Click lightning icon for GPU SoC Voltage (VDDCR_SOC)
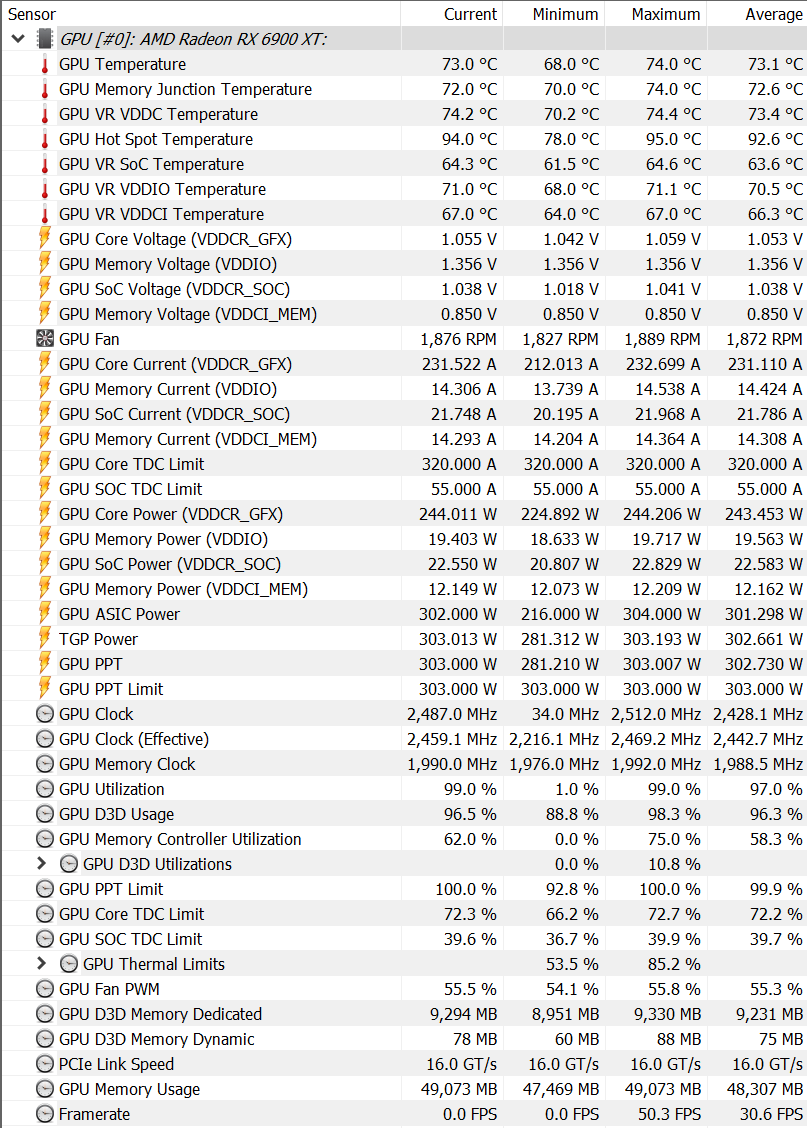The width and height of the screenshot is (807, 1128). [45, 289]
